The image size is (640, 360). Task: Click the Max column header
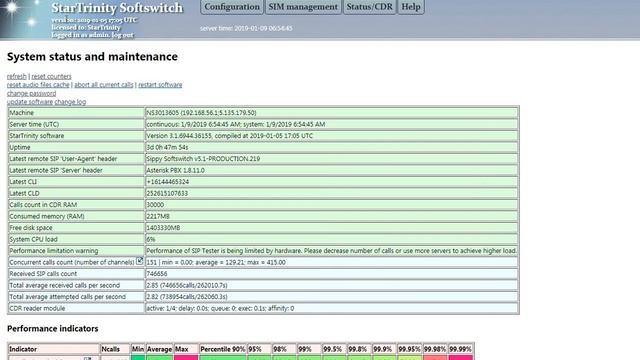(186, 349)
